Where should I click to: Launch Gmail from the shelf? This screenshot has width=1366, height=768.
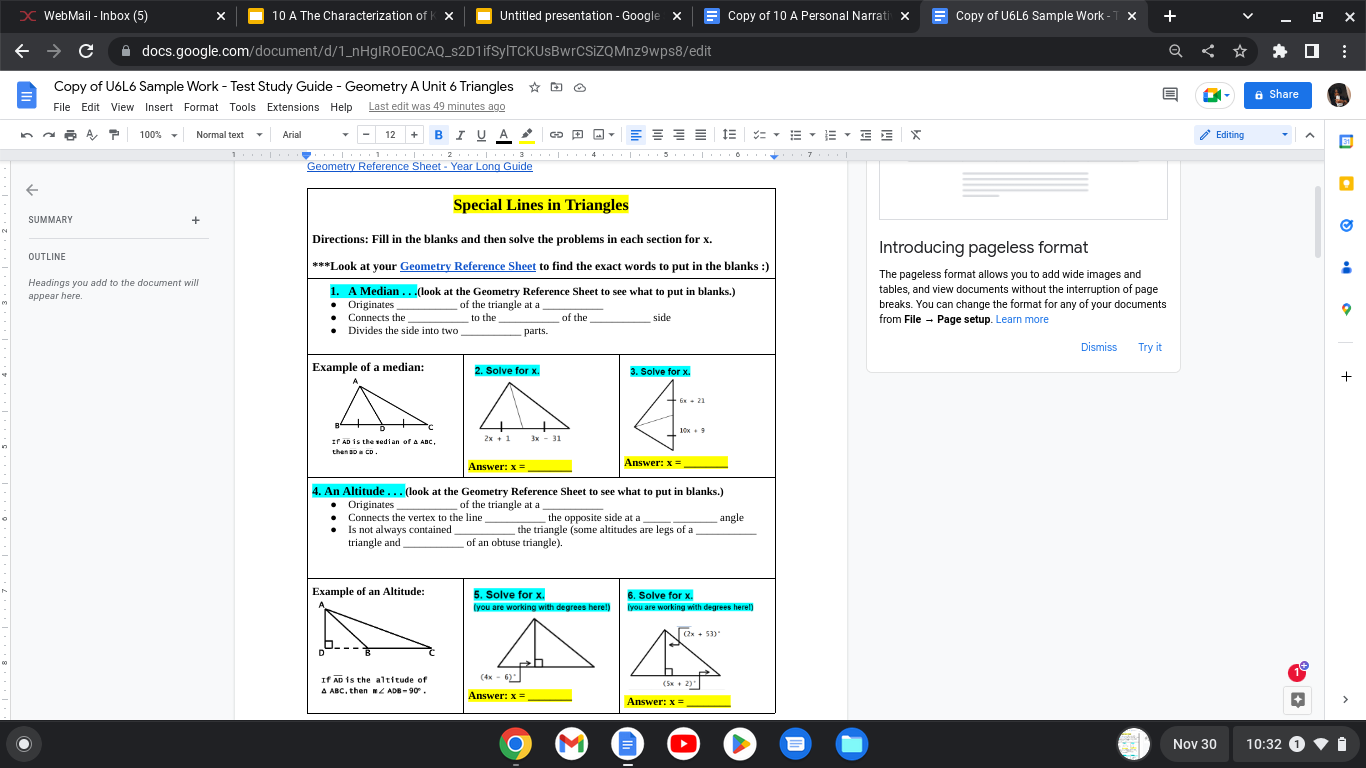point(571,744)
